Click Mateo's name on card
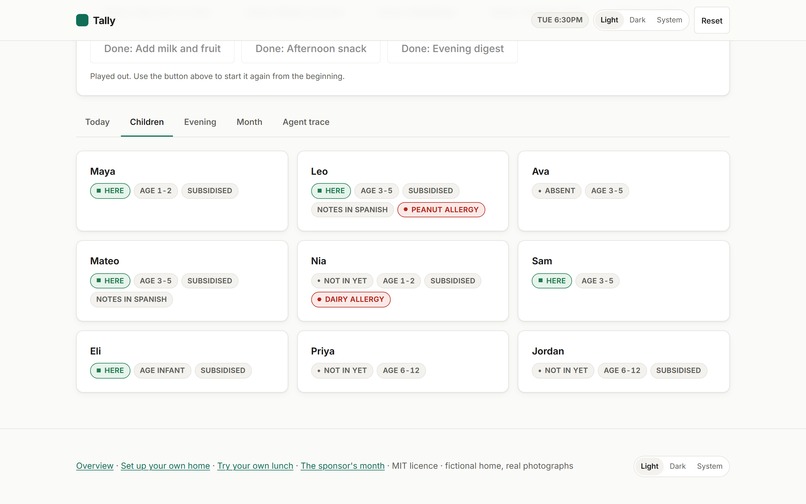 (x=104, y=261)
